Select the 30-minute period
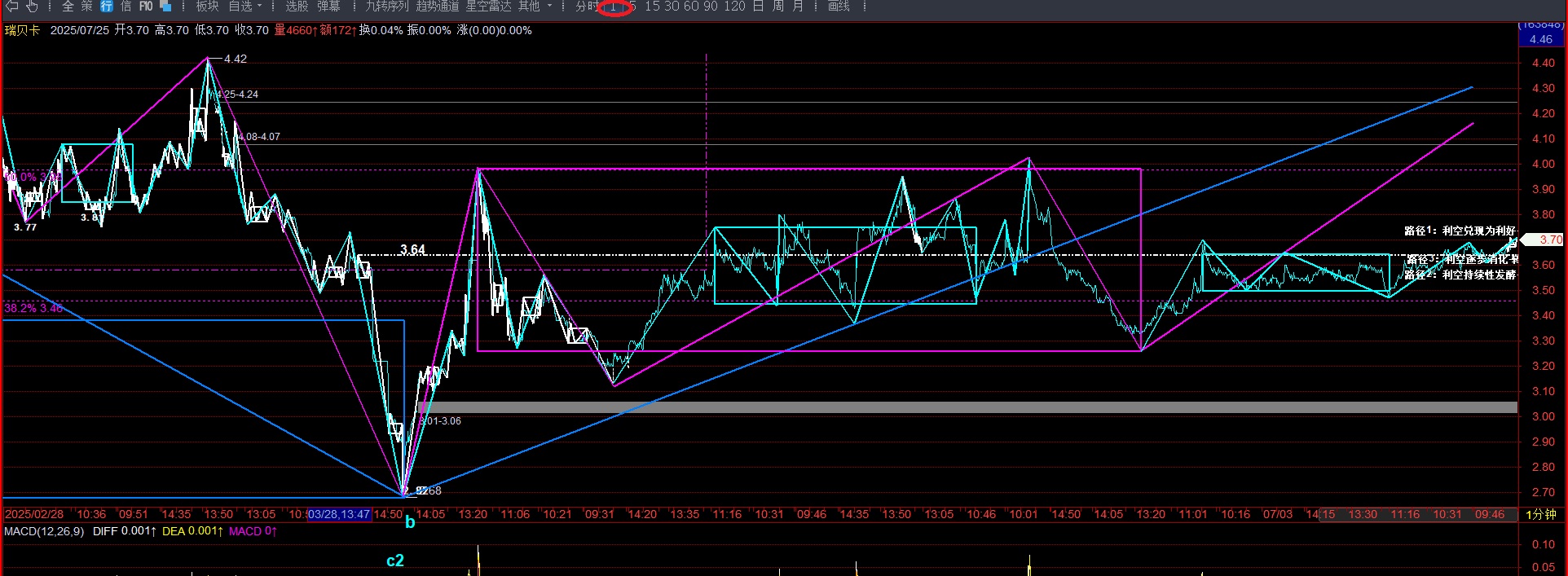The image size is (1568, 576). pos(672,7)
